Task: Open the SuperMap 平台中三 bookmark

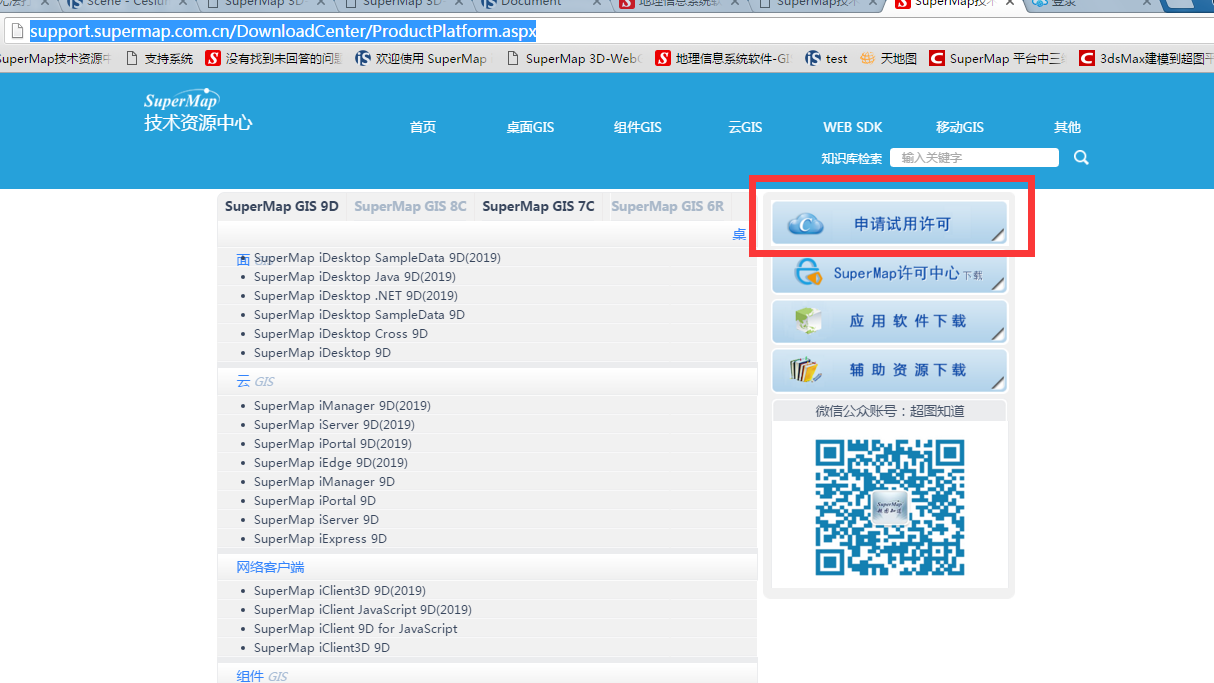Action: (x=997, y=59)
